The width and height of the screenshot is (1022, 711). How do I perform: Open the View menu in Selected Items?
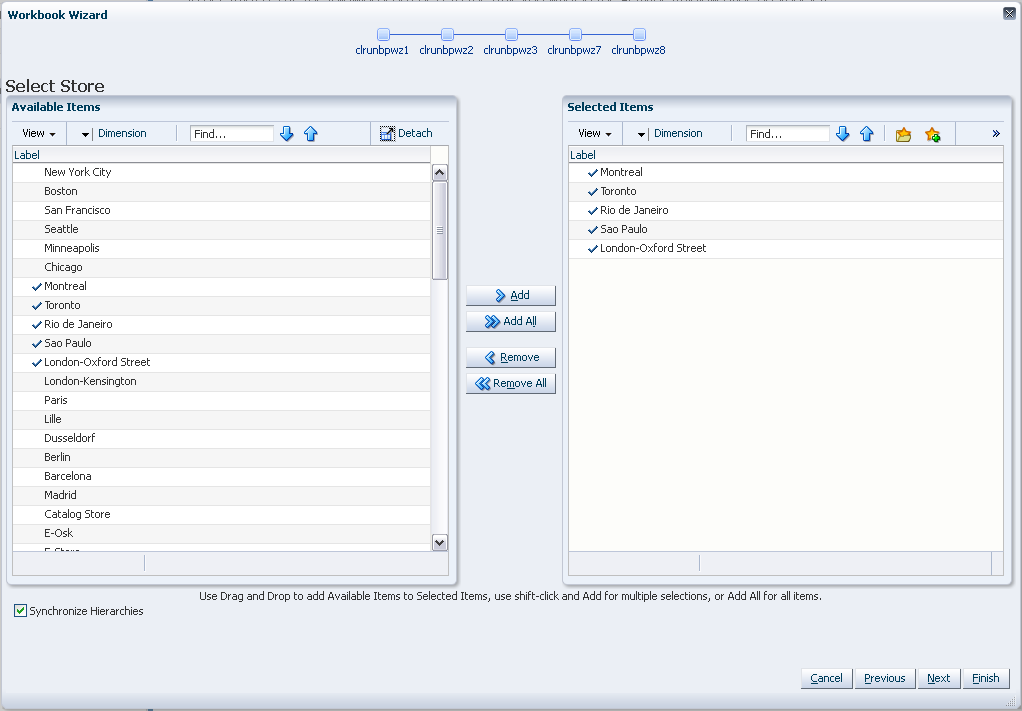594,134
